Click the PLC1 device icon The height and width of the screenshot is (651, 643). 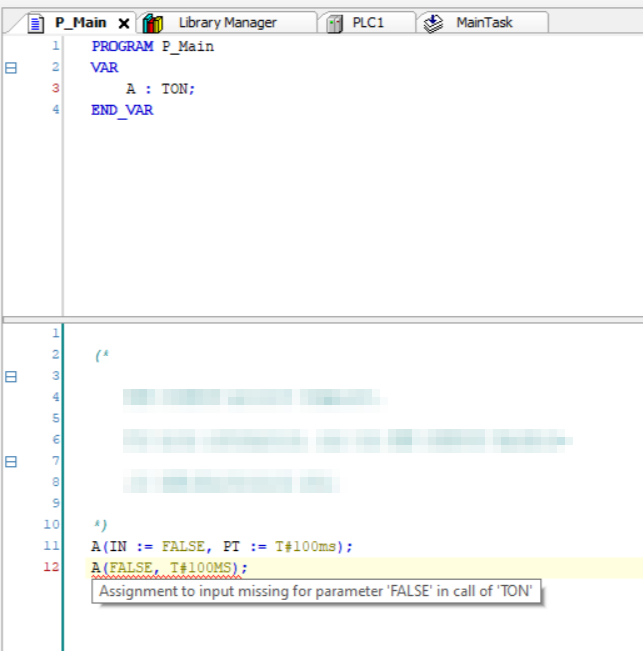coord(335,23)
